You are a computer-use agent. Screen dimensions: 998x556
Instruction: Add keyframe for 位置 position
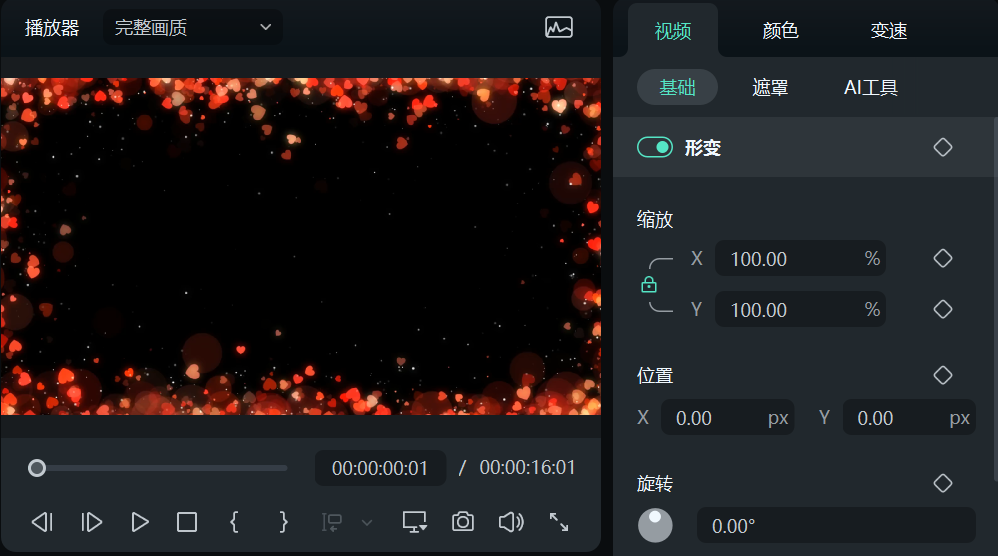tap(943, 375)
